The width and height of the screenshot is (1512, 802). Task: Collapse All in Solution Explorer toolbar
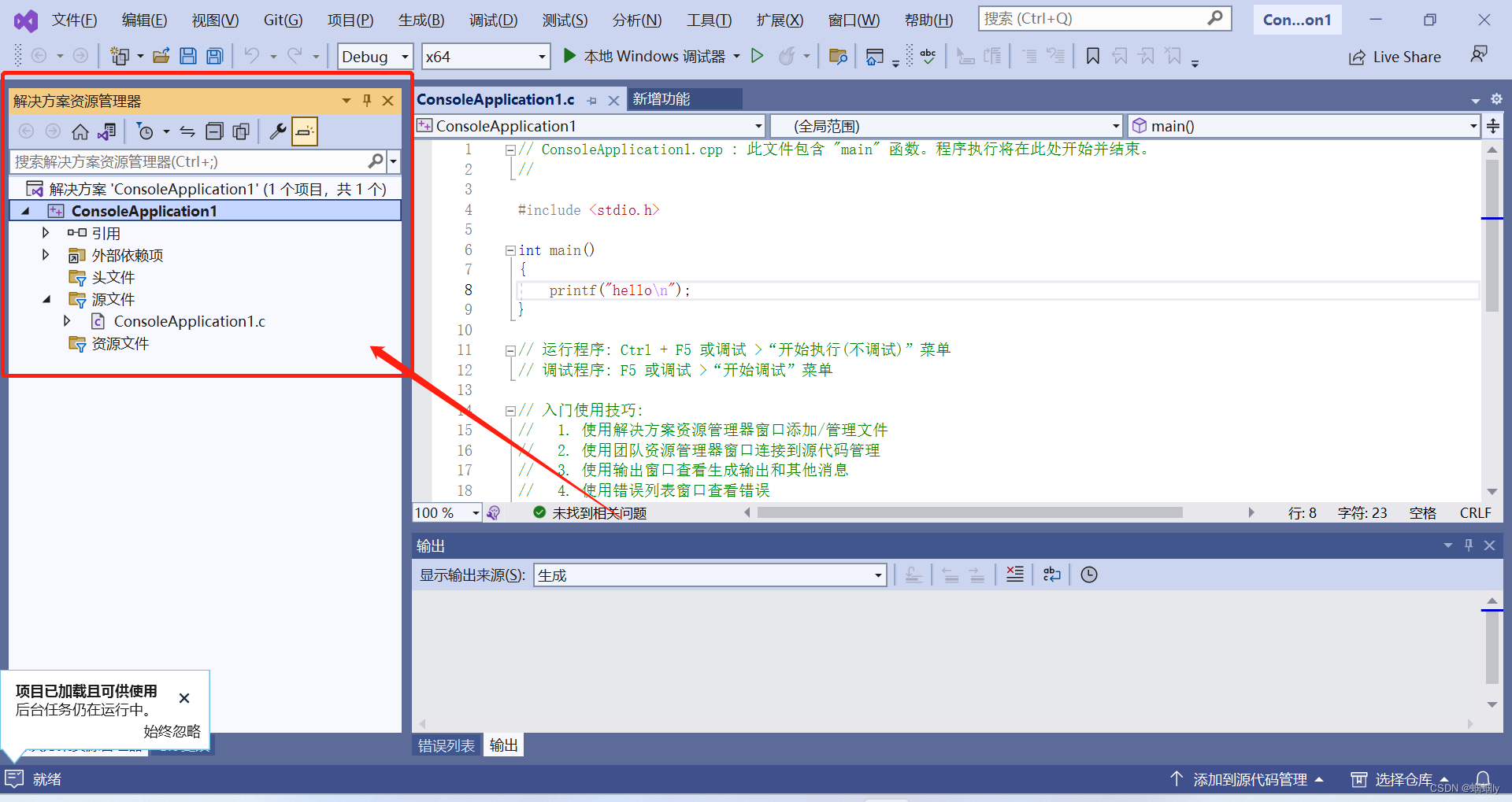tap(214, 131)
